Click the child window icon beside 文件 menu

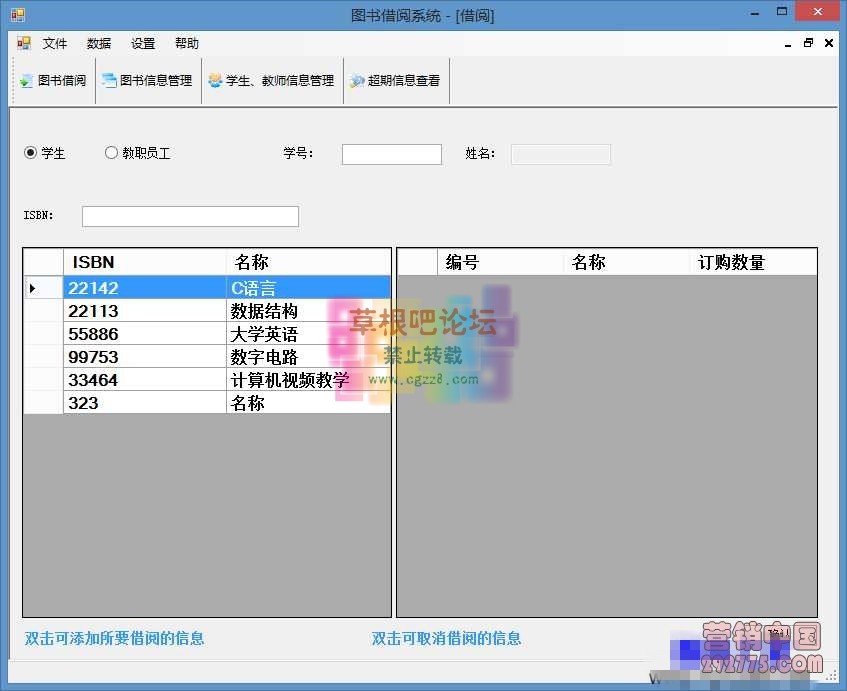[x=21, y=43]
